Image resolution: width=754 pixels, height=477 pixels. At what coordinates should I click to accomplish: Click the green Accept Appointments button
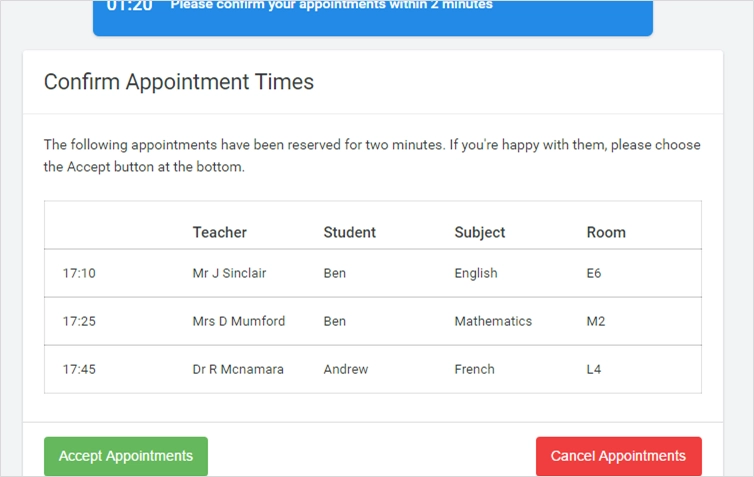click(x=126, y=456)
